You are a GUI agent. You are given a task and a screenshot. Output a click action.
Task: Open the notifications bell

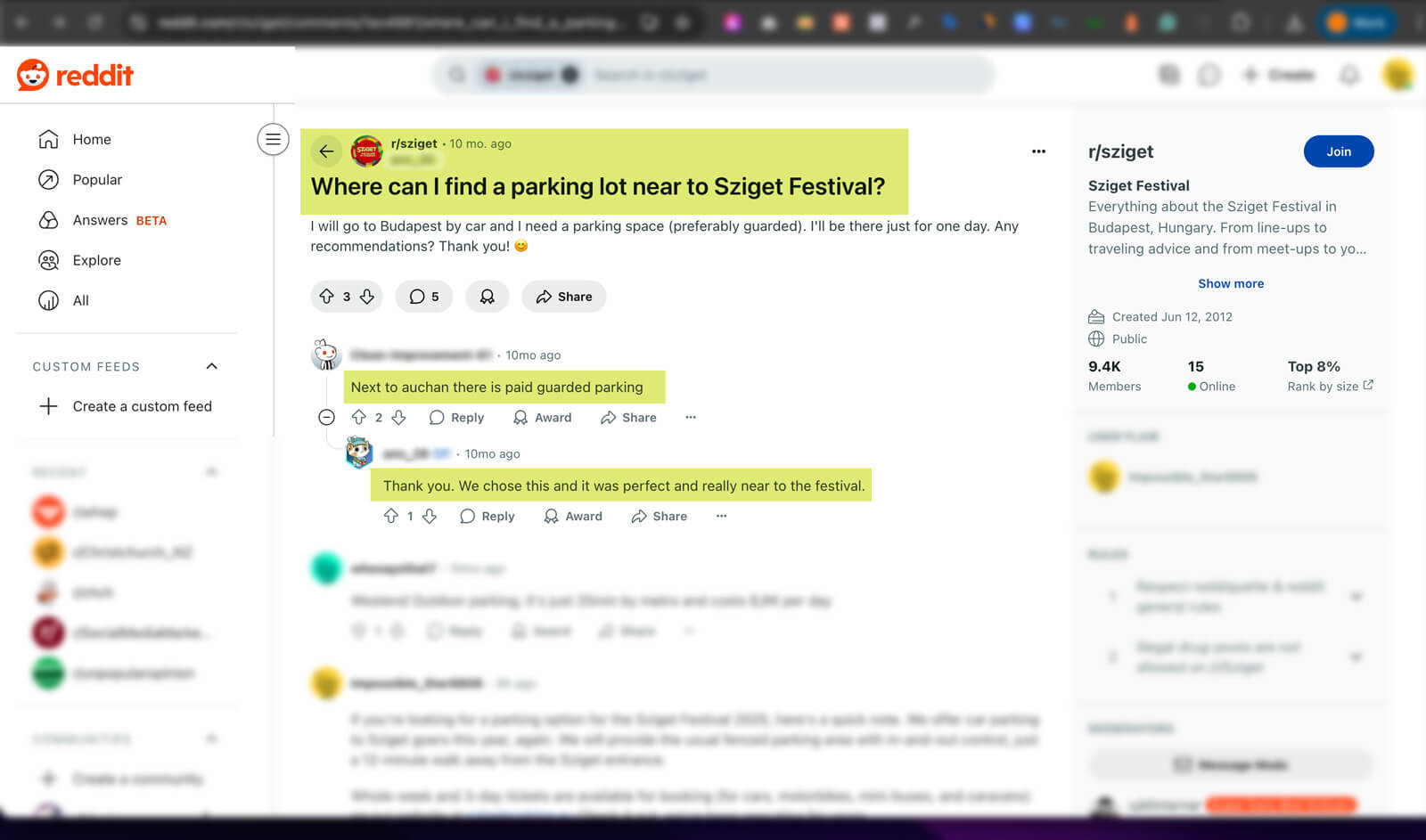coord(1349,75)
